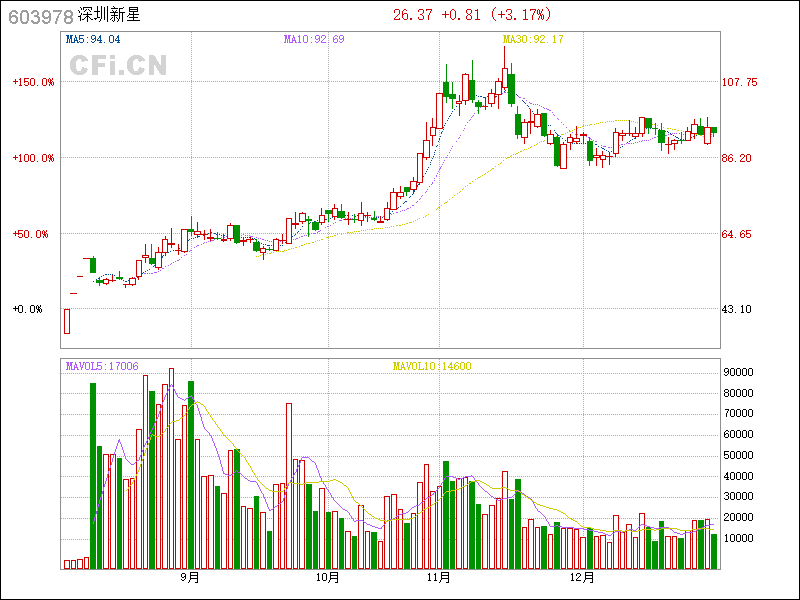Click the 90000 volume axis label
This screenshot has width=800, height=600.
(x=738, y=372)
